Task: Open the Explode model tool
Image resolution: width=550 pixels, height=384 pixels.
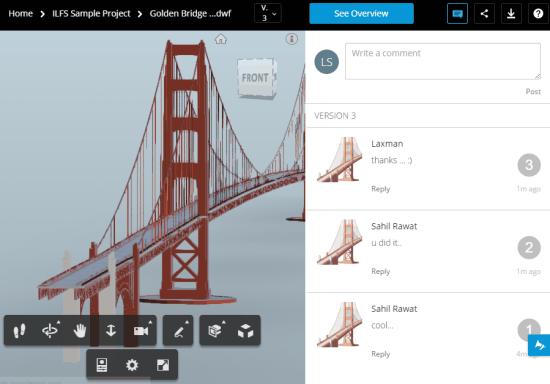Action: (215, 330)
